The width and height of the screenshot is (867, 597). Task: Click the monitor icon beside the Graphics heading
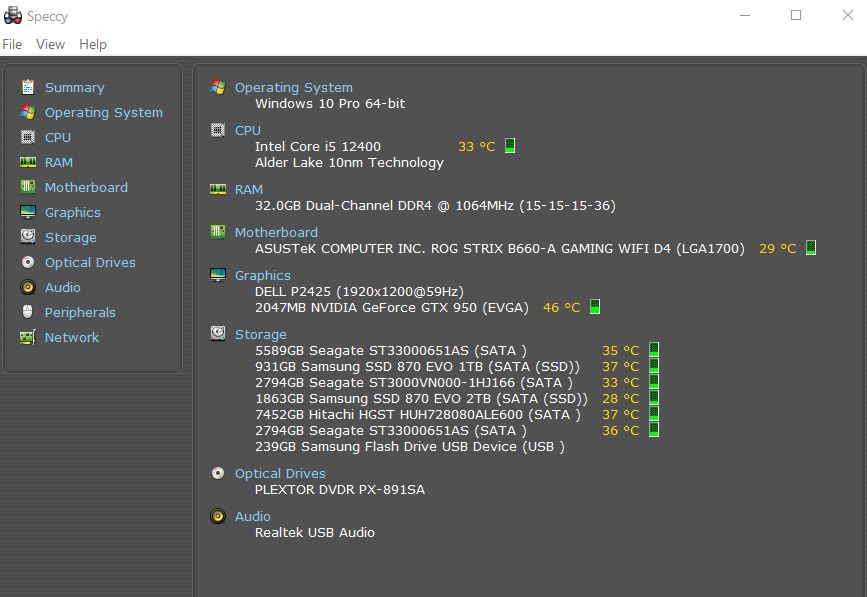218,275
